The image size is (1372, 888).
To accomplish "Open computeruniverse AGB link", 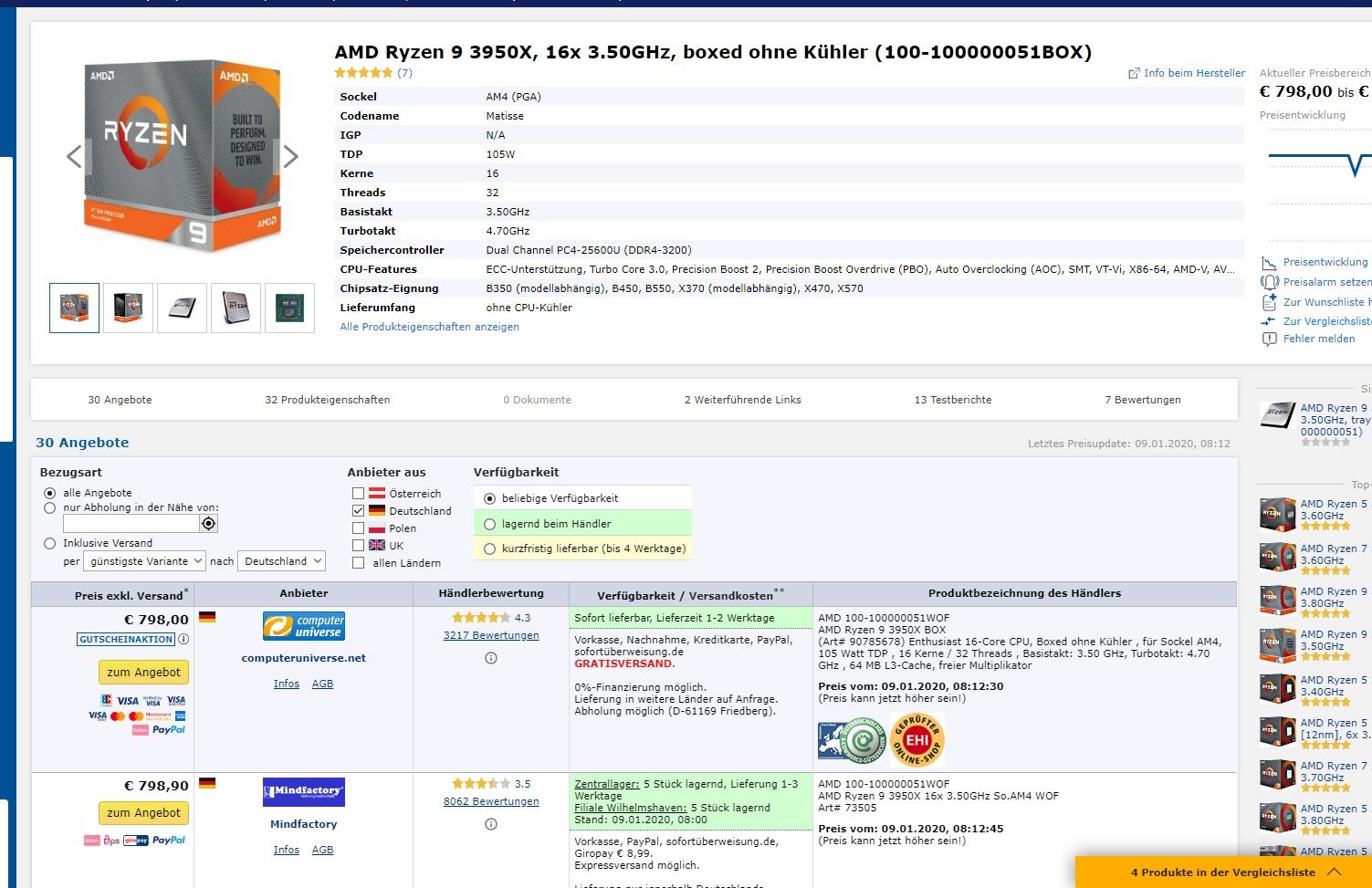I will [323, 684].
